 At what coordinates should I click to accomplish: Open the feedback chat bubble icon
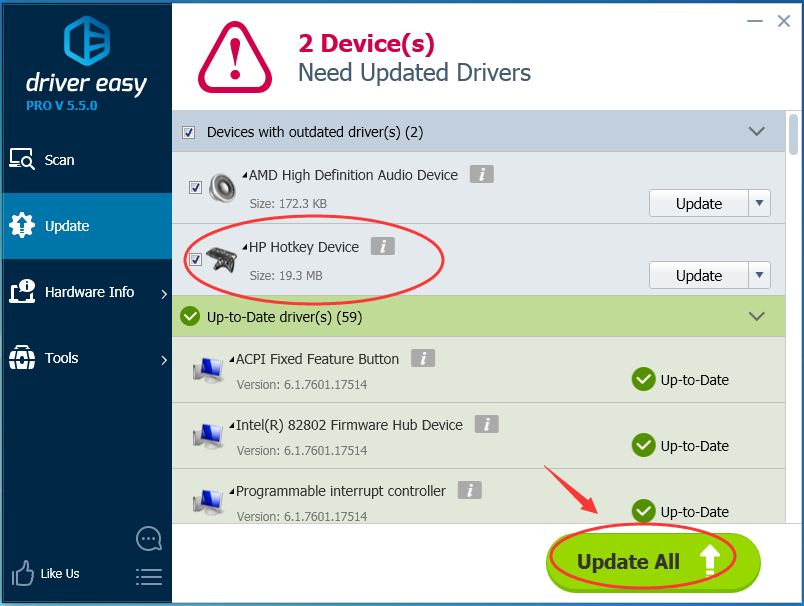point(148,539)
